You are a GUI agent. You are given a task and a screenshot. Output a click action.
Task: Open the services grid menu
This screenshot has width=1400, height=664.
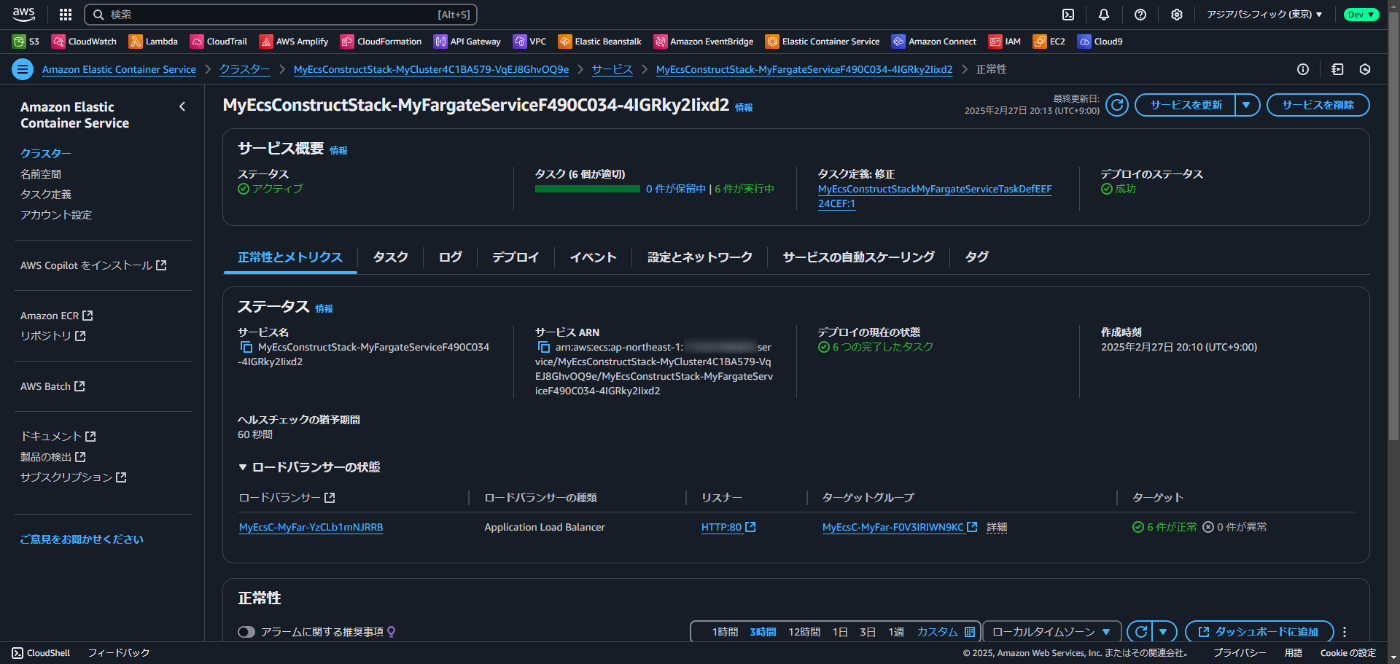pos(66,15)
